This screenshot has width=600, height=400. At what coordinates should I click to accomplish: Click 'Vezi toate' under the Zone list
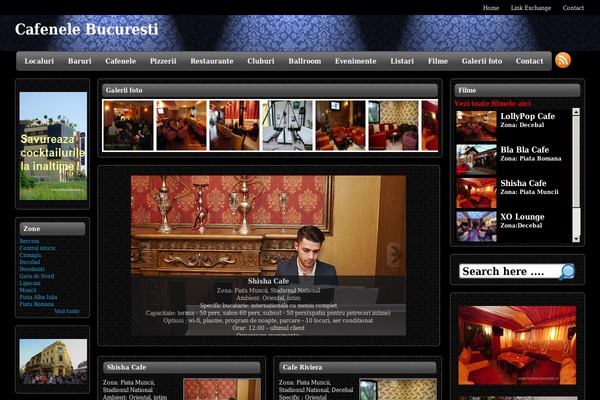pos(67,311)
